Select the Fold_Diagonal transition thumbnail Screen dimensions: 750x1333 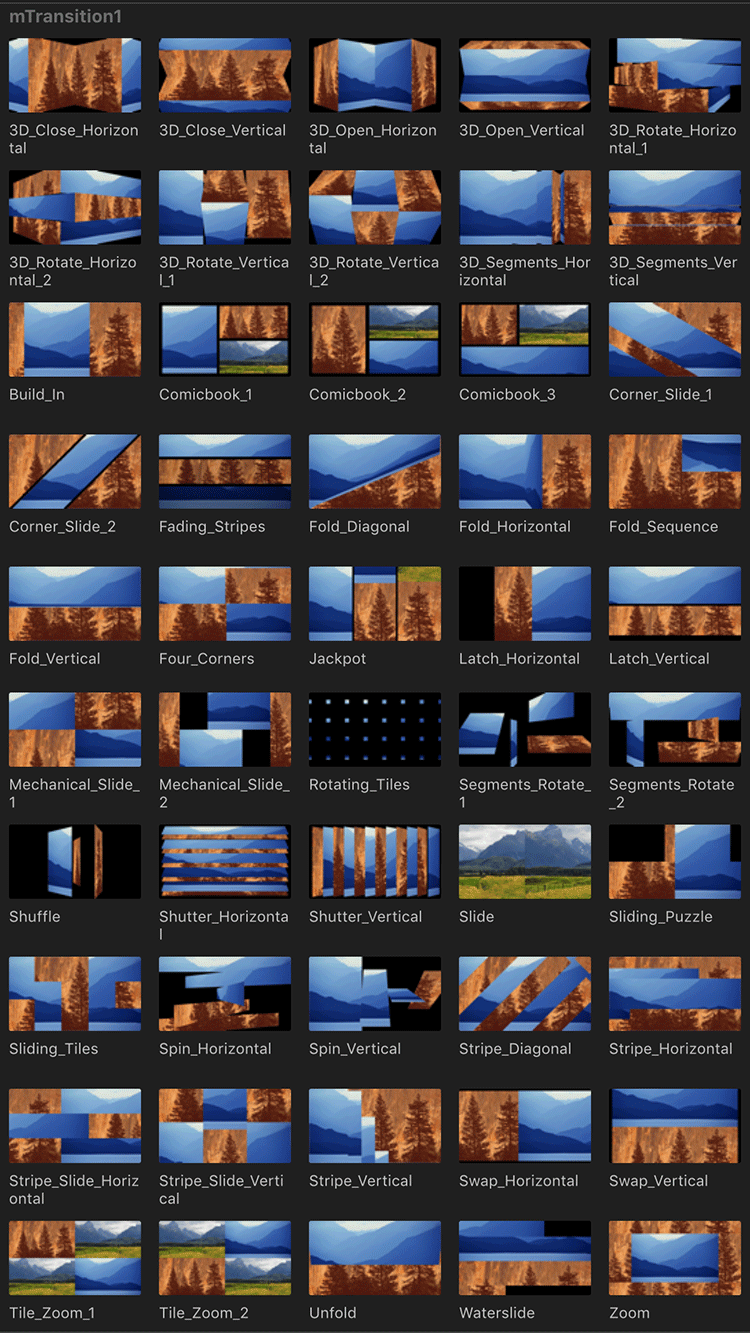(375, 471)
